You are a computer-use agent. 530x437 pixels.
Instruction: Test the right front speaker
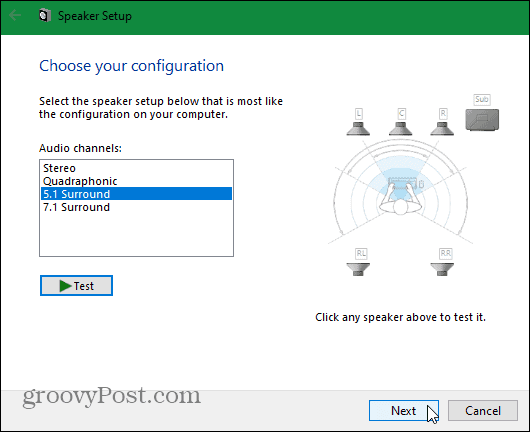pyautogui.click(x=442, y=129)
